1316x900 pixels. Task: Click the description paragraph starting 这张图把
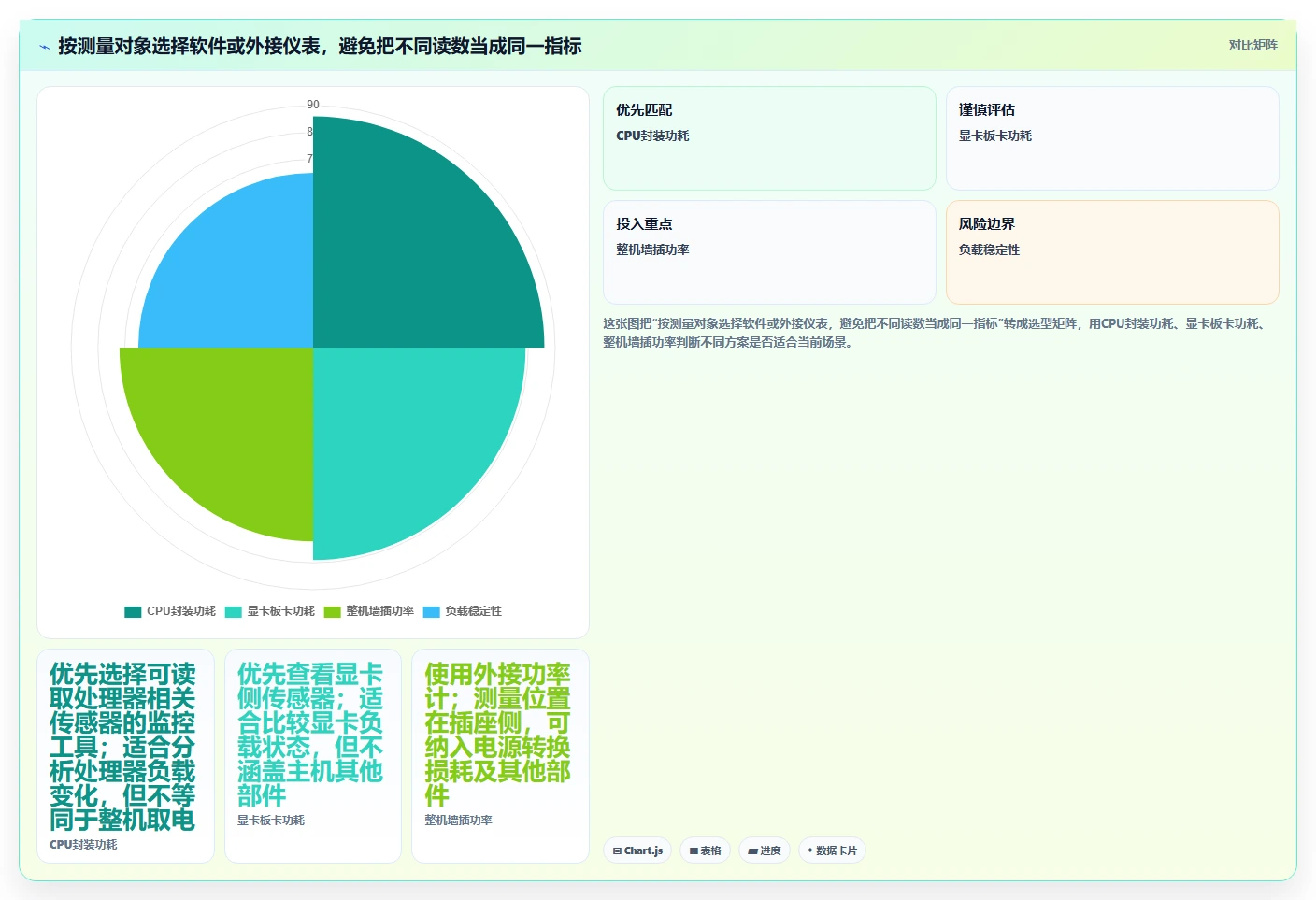[x=935, y=333]
